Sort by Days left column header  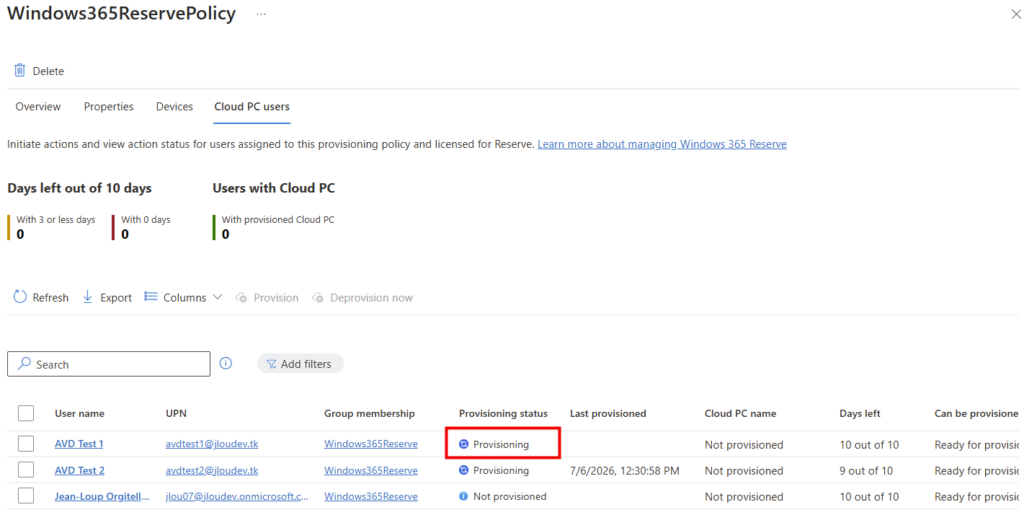coord(860,413)
